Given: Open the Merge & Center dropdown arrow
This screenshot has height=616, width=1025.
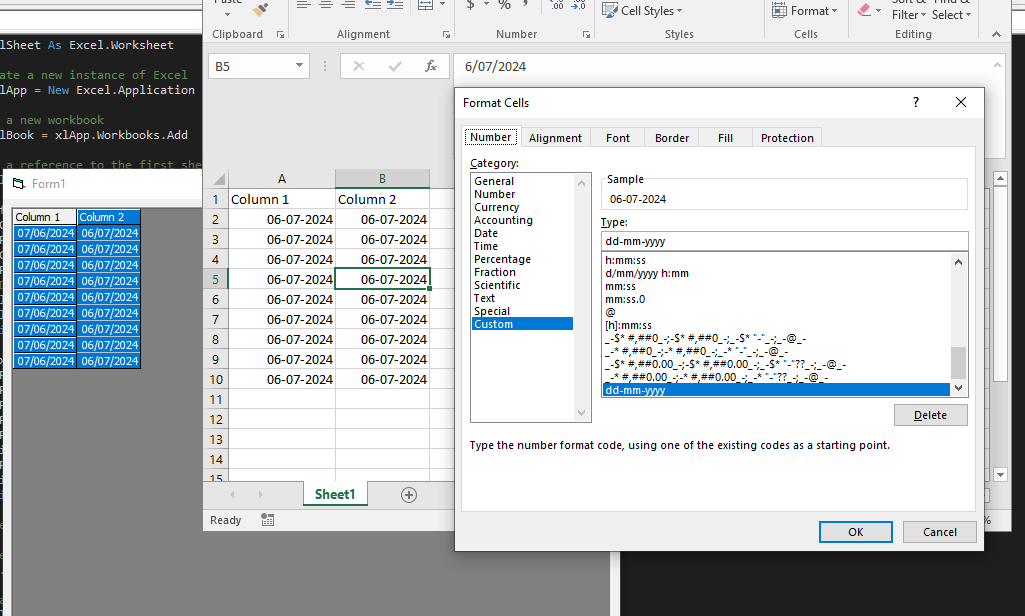Looking at the screenshot, I should pos(443,5).
